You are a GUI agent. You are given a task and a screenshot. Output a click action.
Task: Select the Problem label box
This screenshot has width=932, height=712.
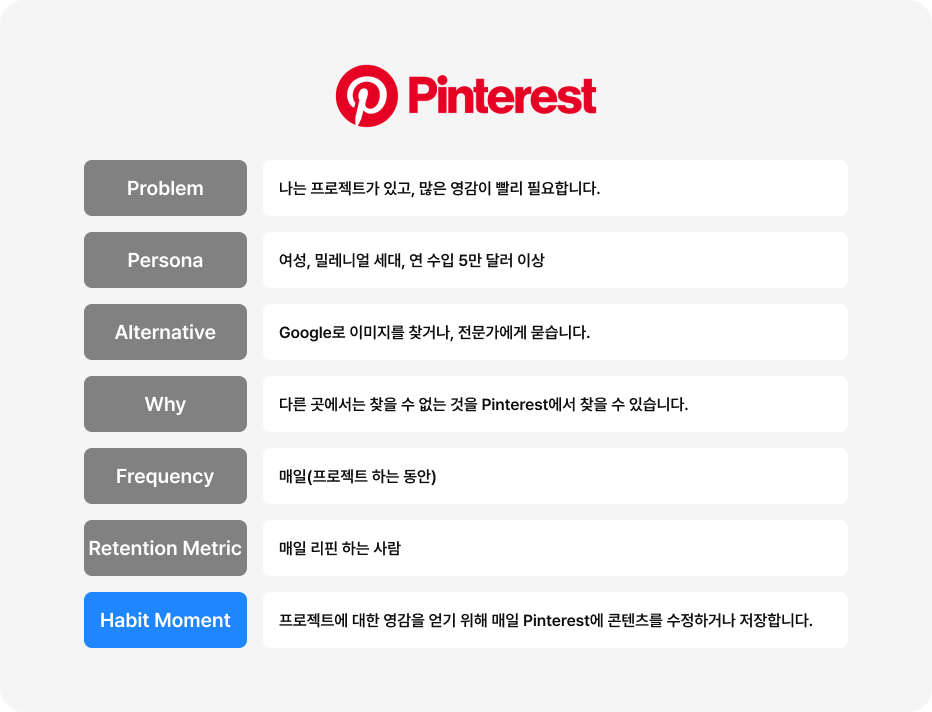165,188
